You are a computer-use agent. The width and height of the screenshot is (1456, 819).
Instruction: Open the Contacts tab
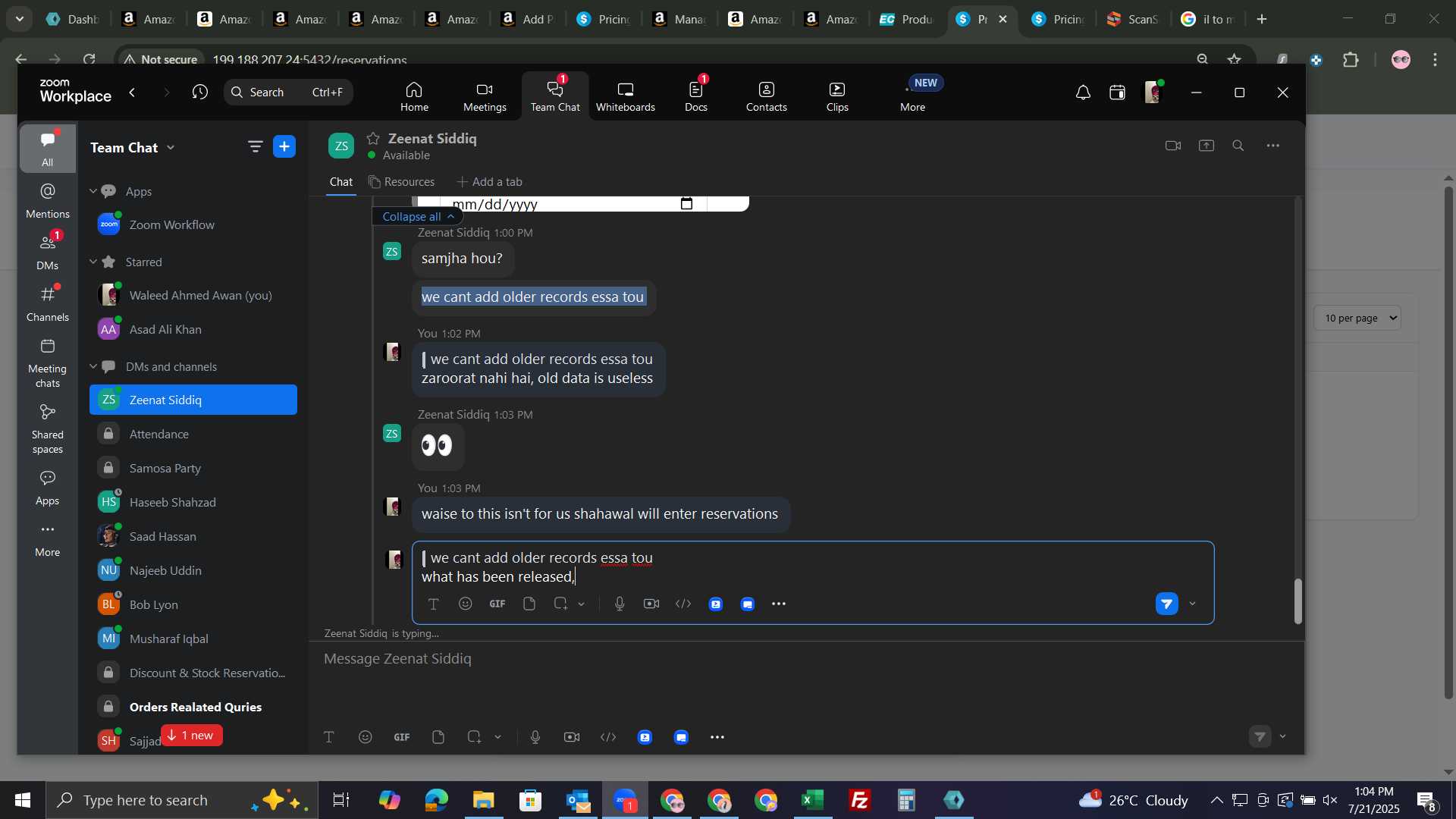pos(766,96)
